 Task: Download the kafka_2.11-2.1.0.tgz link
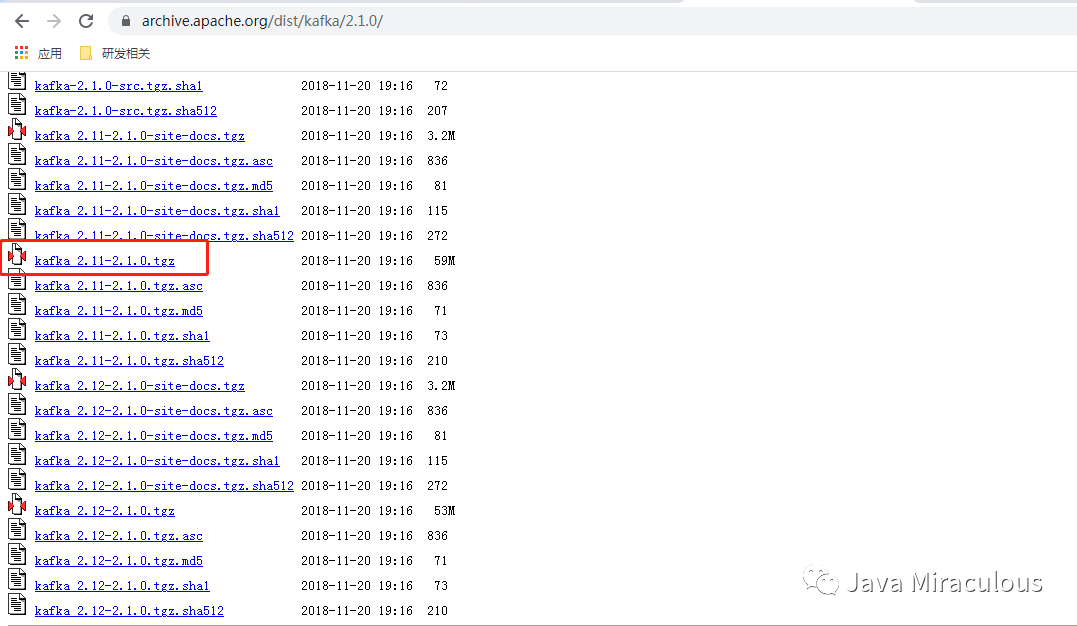click(x=104, y=261)
